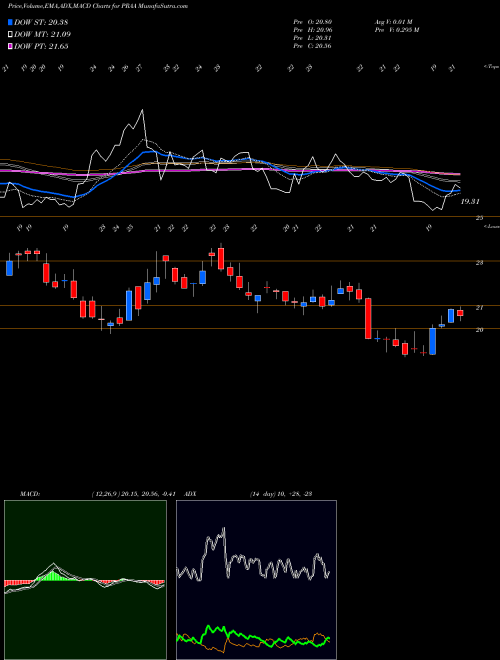Click the 'Pre V: 0.295 M' volume text

[397, 30]
